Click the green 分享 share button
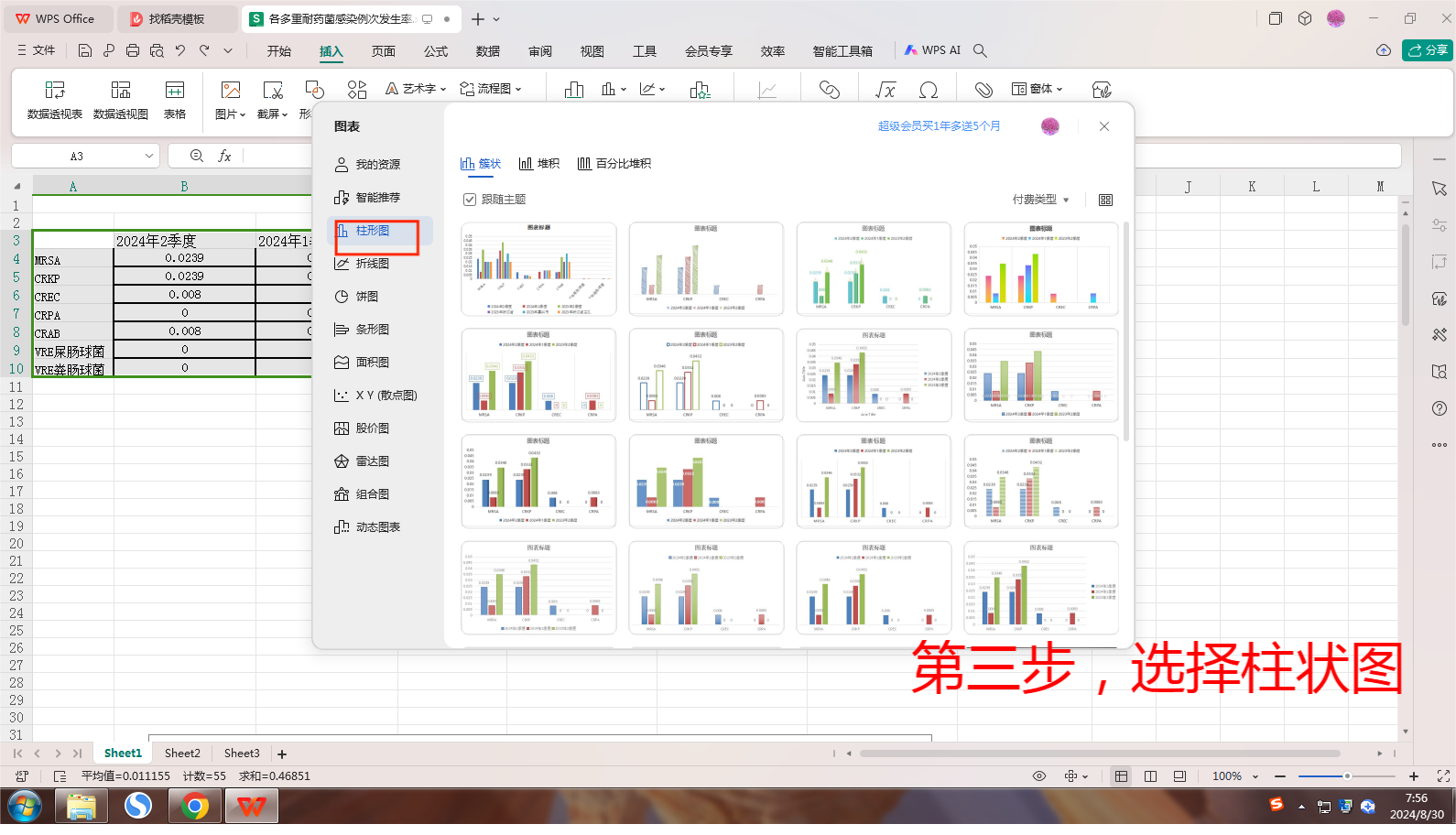This screenshot has width=1456, height=835. point(1427,50)
